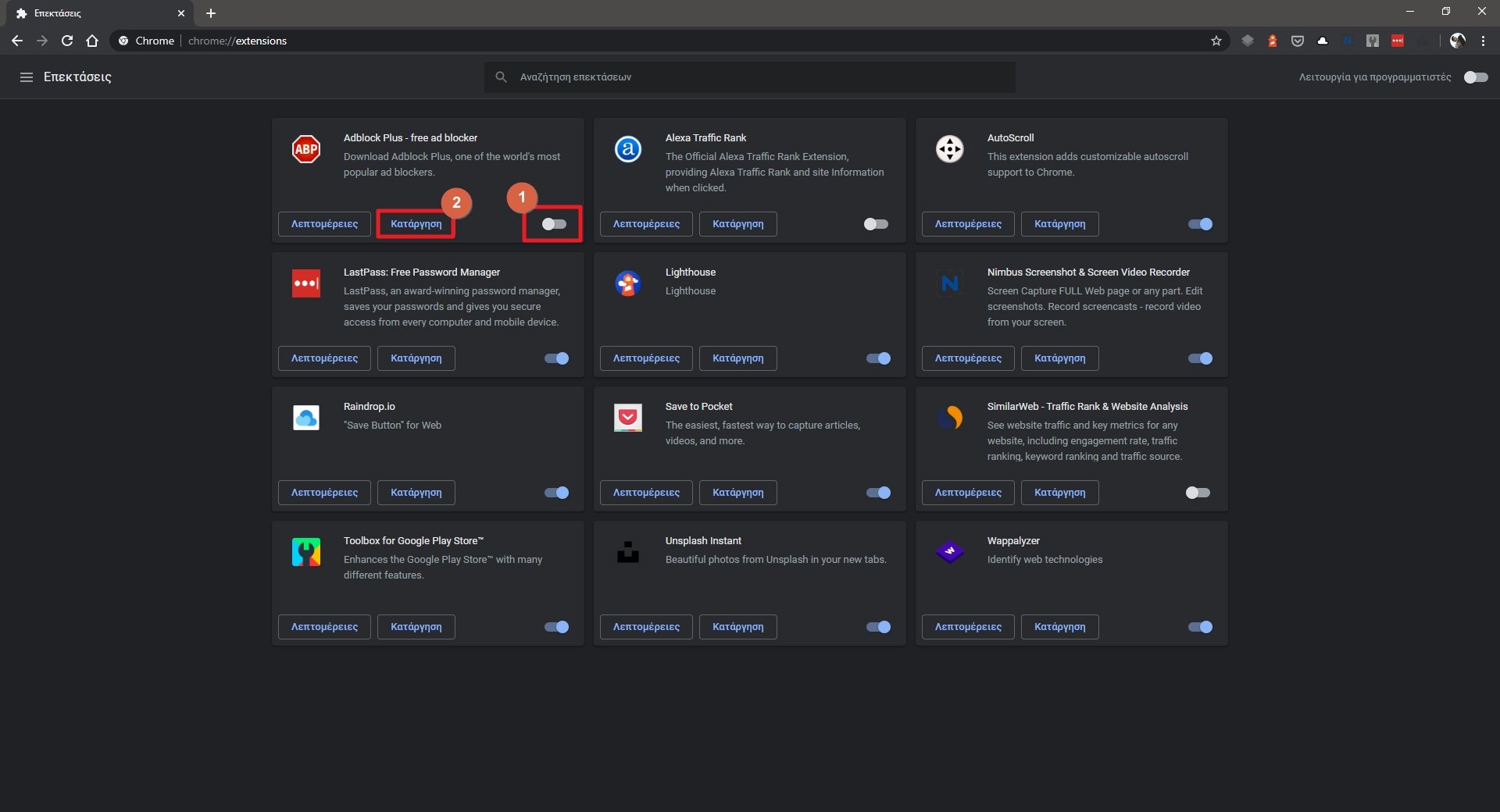Select the Επεκτάσεις browser tab
This screenshot has height=812, width=1500.
click(x=94, y=13)
